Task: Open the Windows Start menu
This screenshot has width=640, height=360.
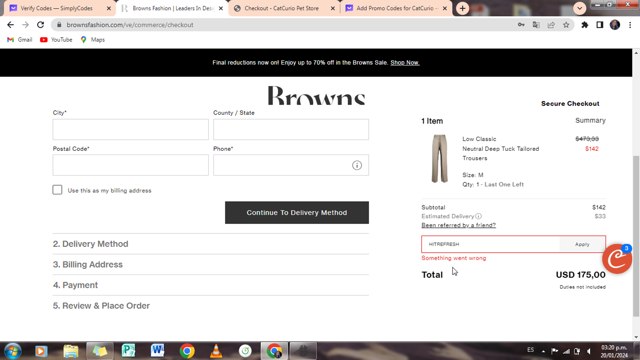Action: pyautogui.click(x=12, y=351)
